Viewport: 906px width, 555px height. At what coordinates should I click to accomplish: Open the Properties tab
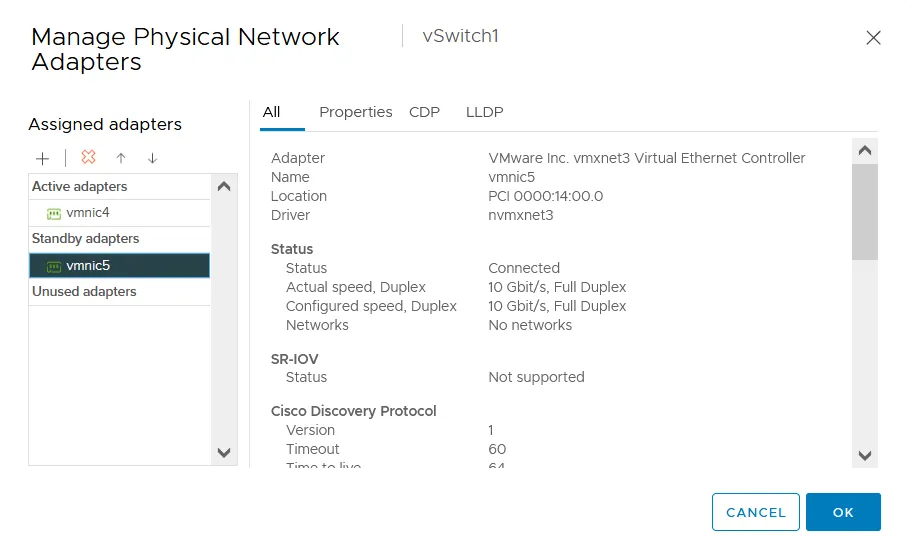tap(355, 112)
